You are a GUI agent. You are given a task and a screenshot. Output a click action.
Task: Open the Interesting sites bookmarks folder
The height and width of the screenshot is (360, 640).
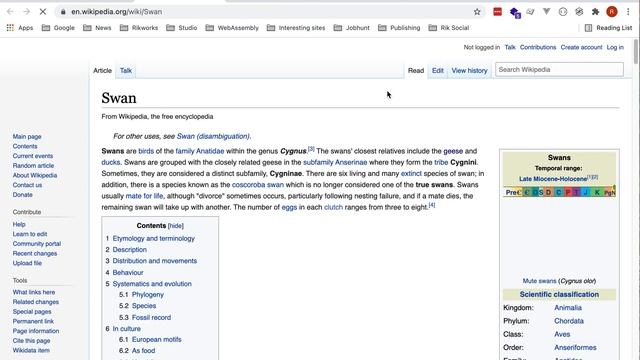(x=296, y=28)
